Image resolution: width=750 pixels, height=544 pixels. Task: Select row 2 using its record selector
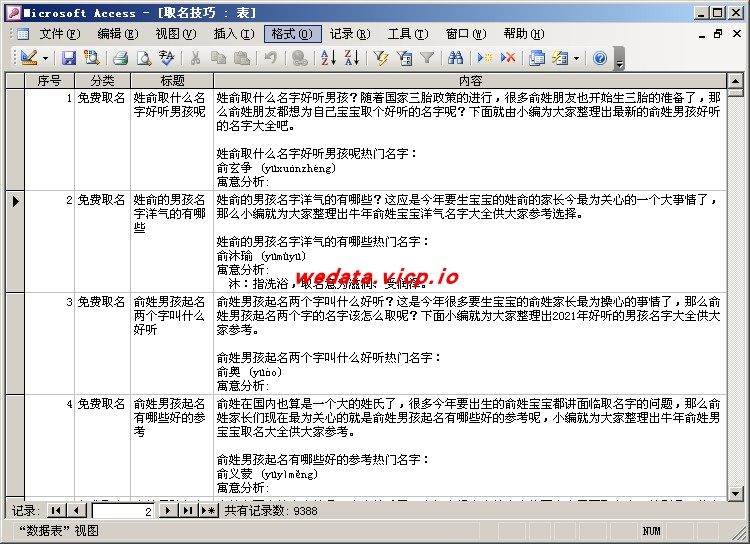point(15,242)
